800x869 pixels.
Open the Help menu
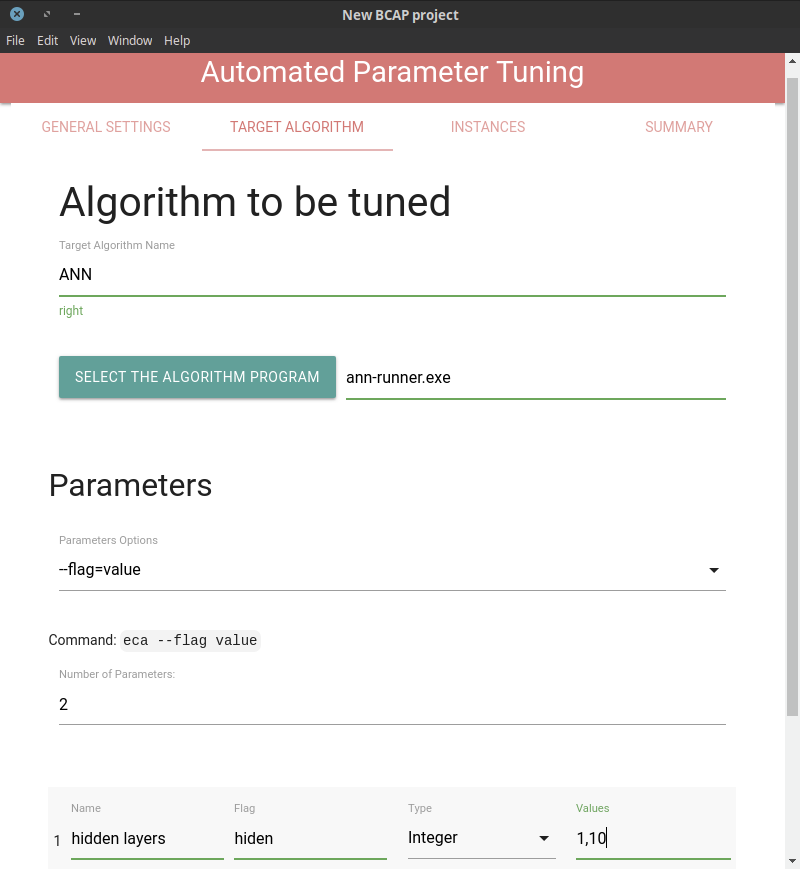[177, 40]
